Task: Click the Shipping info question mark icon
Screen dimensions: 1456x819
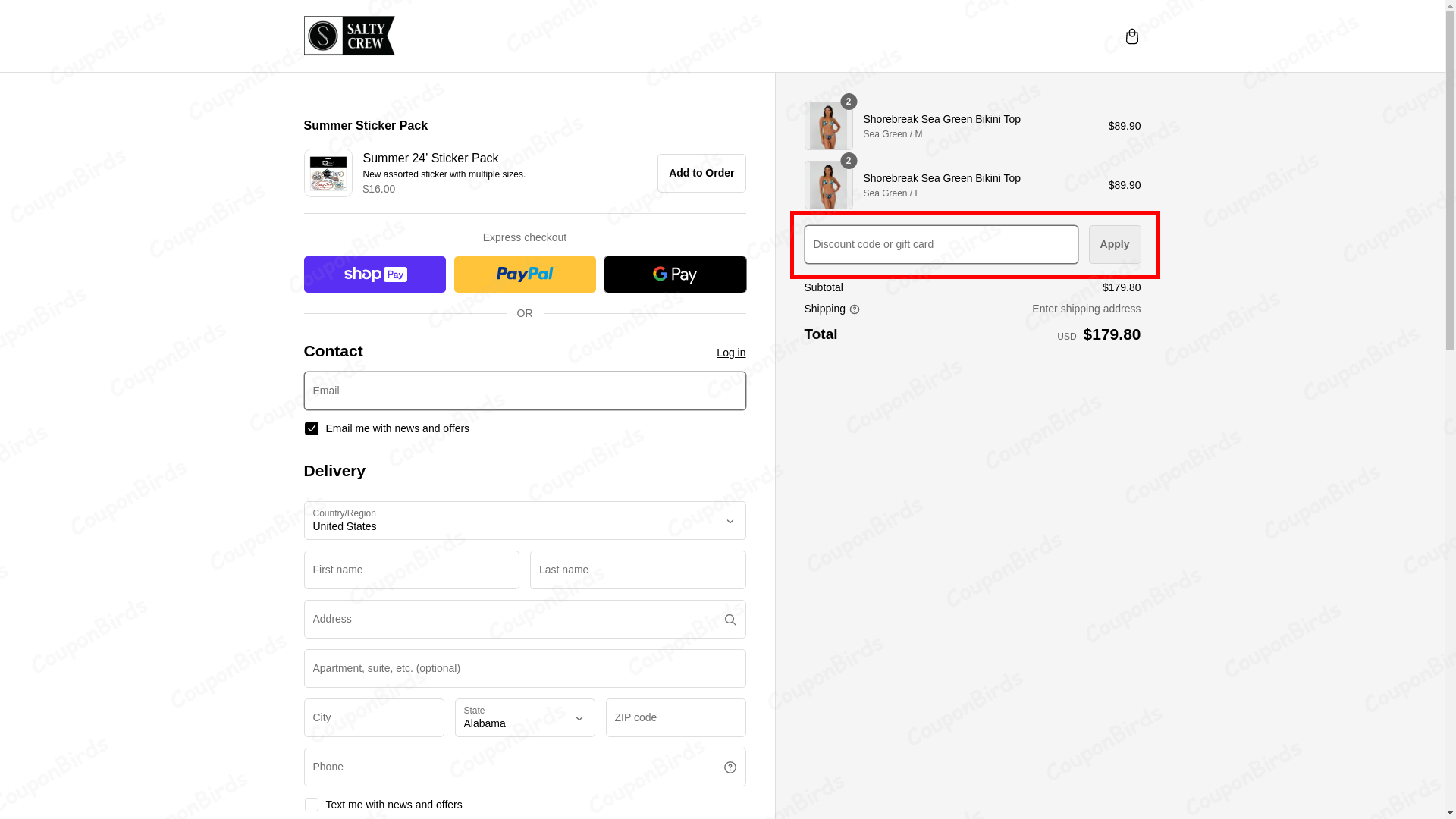Action: coord(855,309)
